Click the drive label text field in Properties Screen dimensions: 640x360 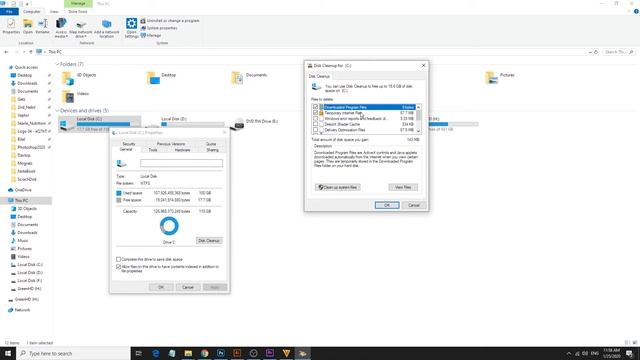pos(181,163)
